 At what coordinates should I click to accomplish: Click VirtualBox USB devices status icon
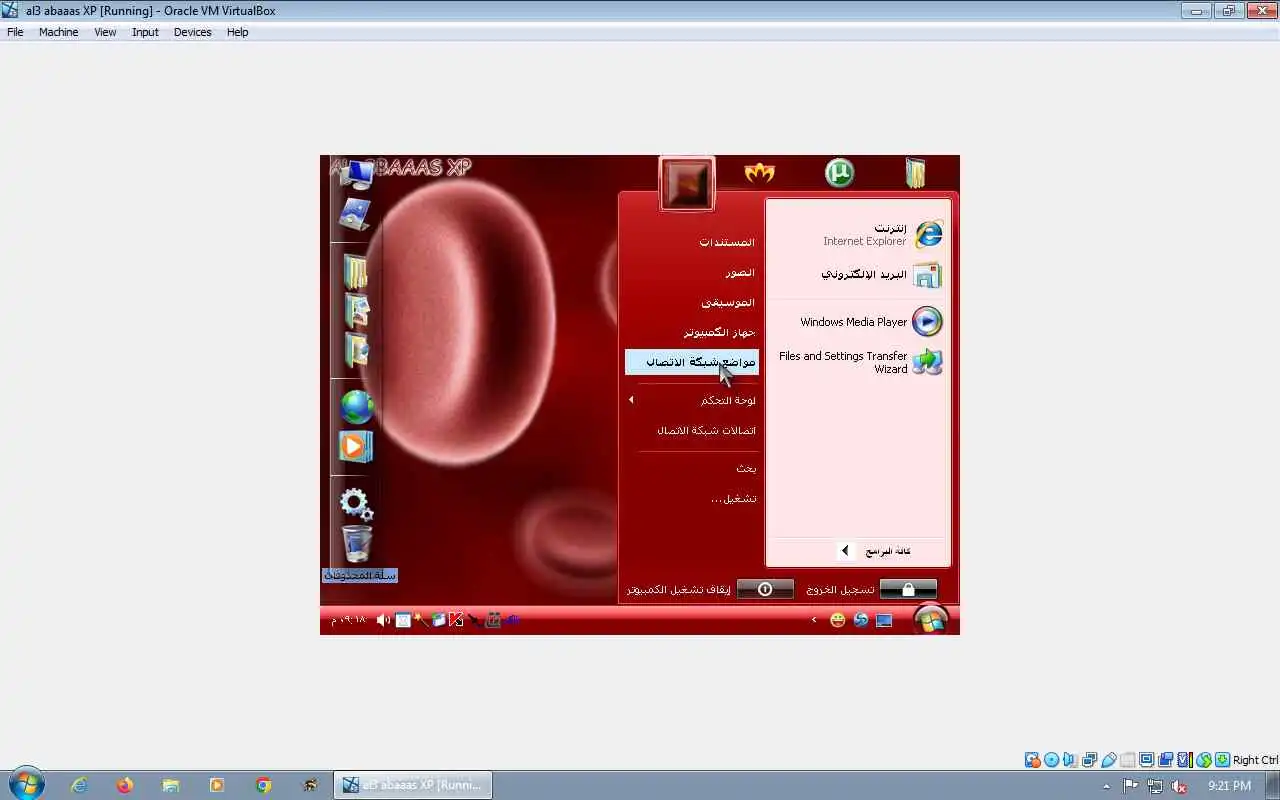(x=1108, y=760)
